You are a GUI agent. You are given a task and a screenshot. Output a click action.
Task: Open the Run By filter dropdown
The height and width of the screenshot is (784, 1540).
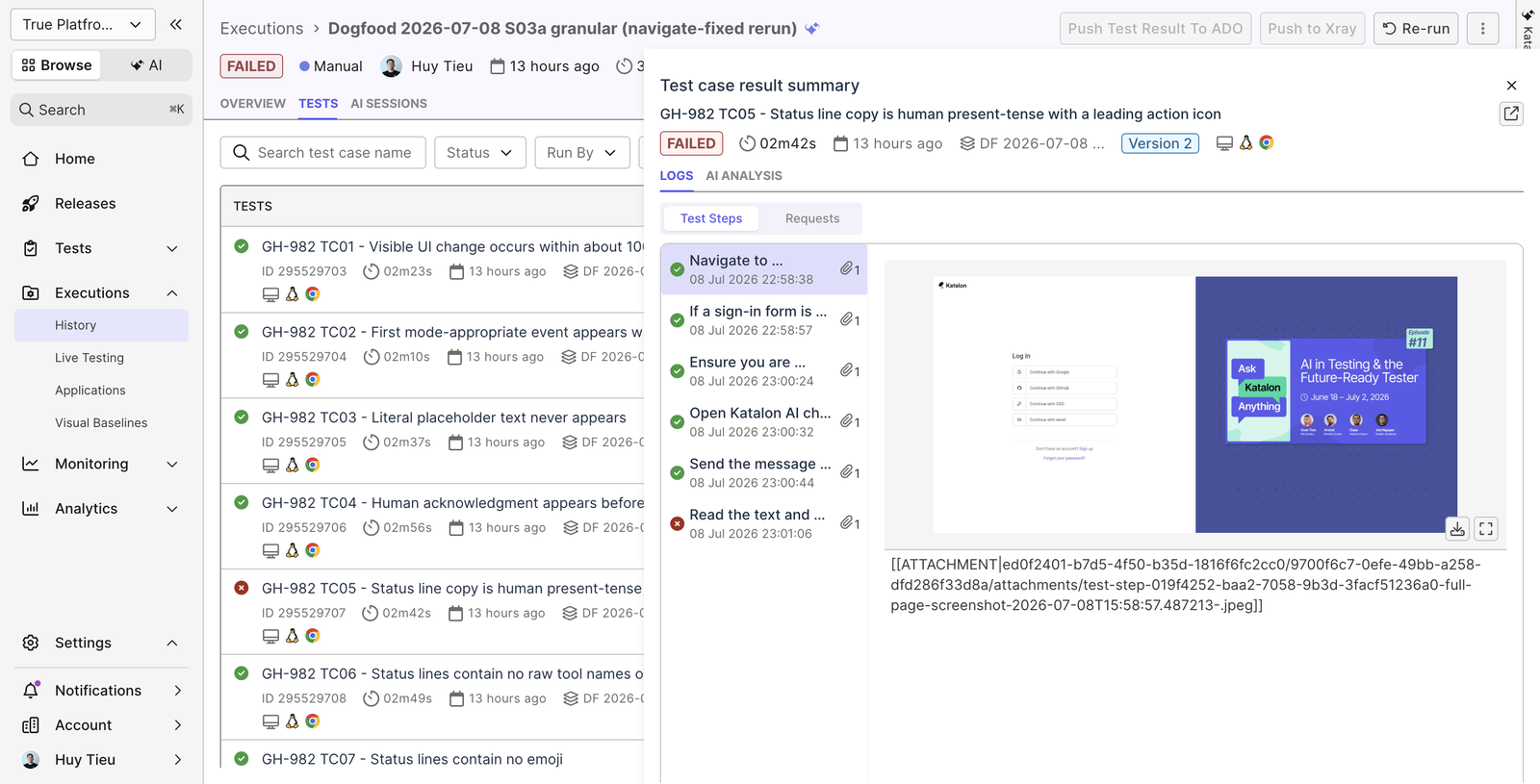click(x=581, y=153)
